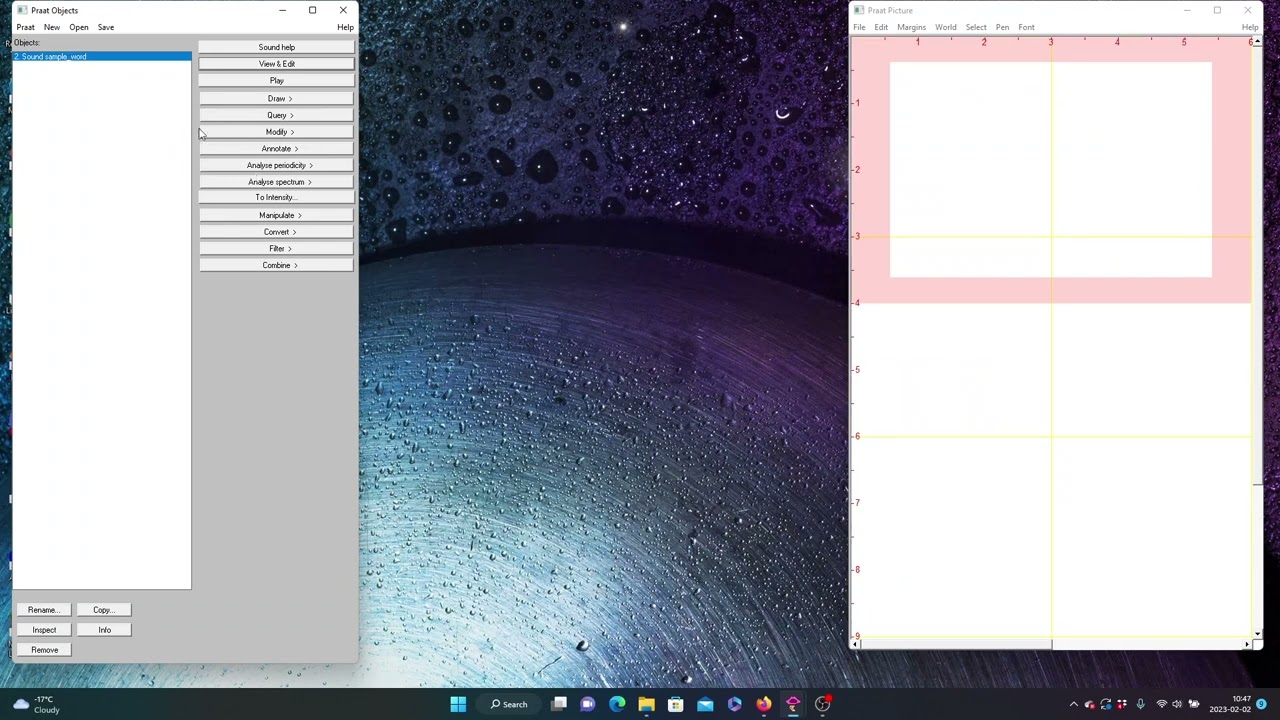Image resolution: width=1280 pixels, height=720 pixels.
Task: Launch the chat app from the taskbar
Action: tap(588, 704)
